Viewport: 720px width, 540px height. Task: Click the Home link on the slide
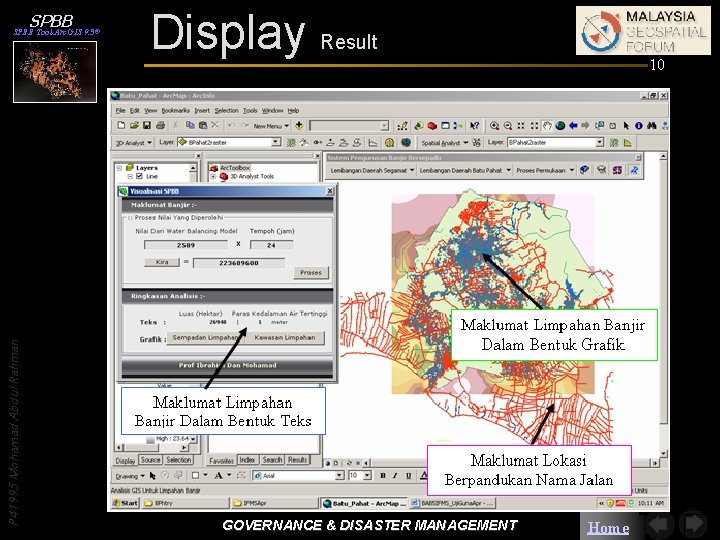(x=608, y=528)
